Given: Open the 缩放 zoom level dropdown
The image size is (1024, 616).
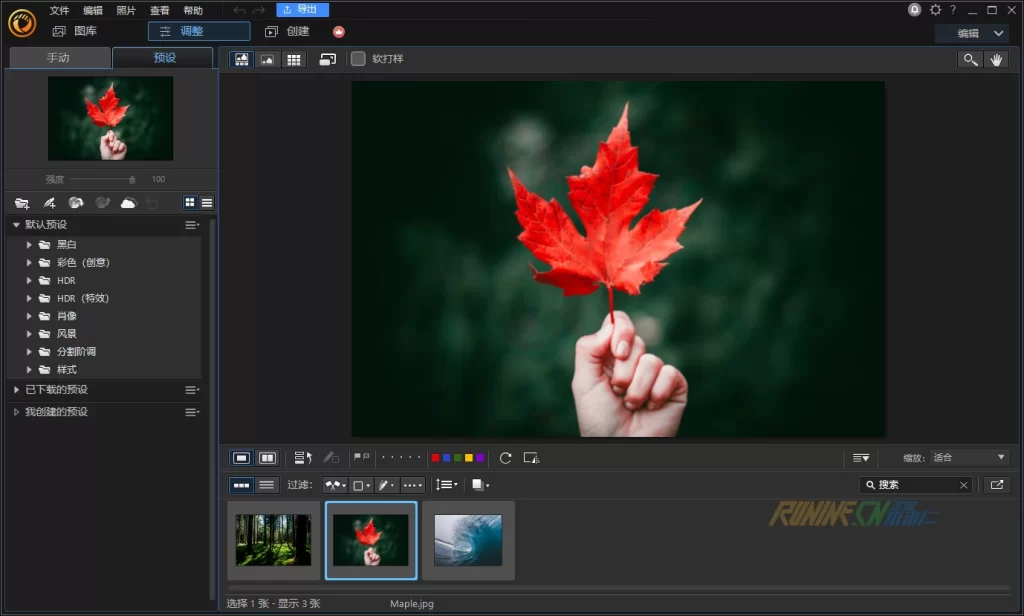Looking at the screenshot, I should (968, 458).
